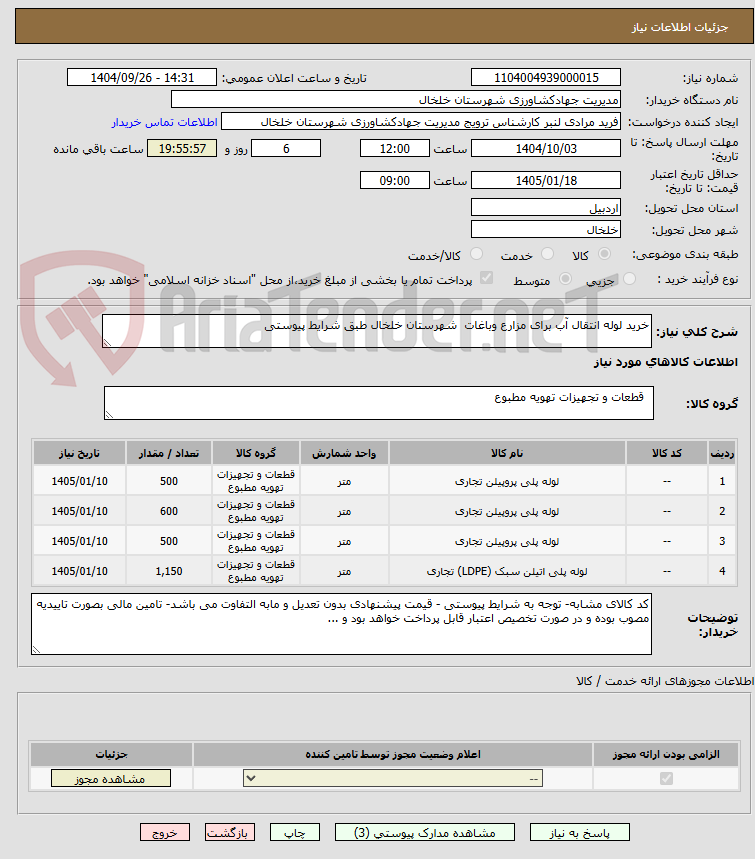Open مشاهده مدارک پیوستی (3) button
The height and width of the screenshot is (859, 755).
[x=425, y=833]
